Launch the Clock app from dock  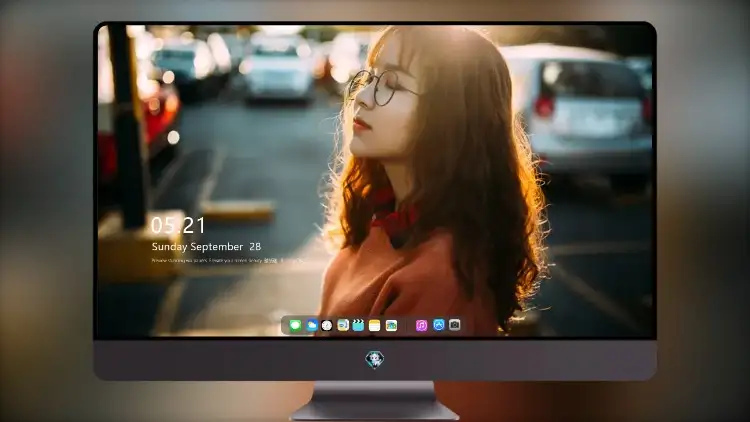pos(327,325)
